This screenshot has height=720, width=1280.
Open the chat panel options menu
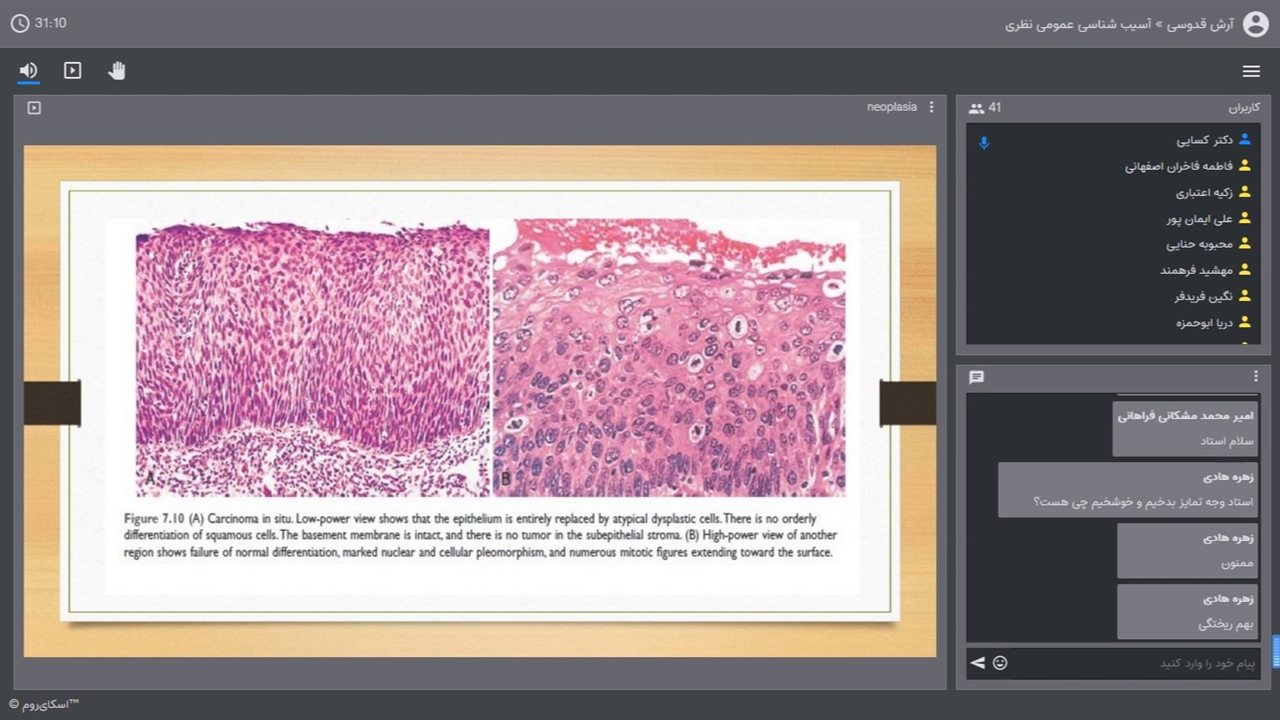click(x=1256, y=376)
